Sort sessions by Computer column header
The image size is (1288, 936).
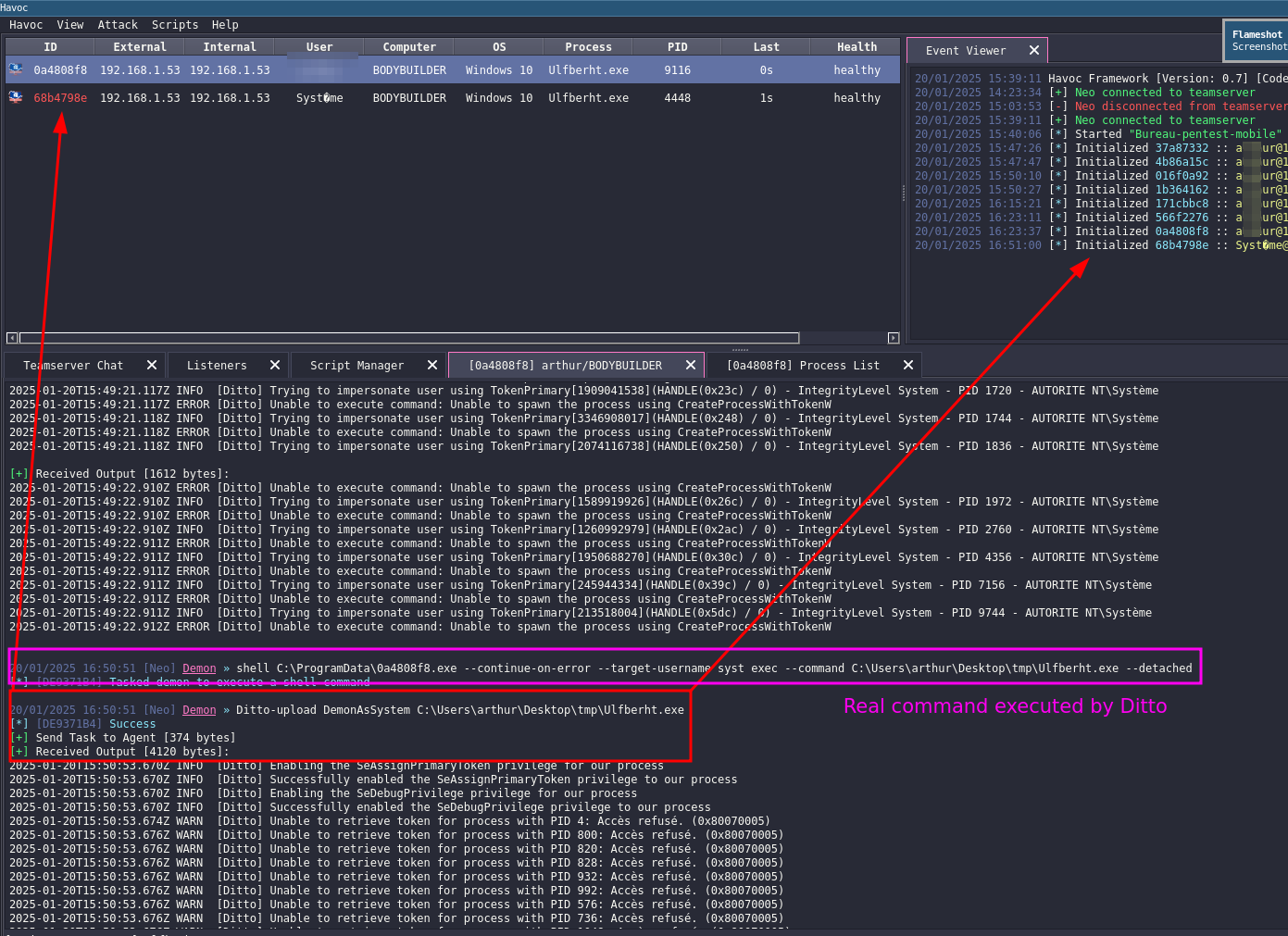click(x=409, y=47)
